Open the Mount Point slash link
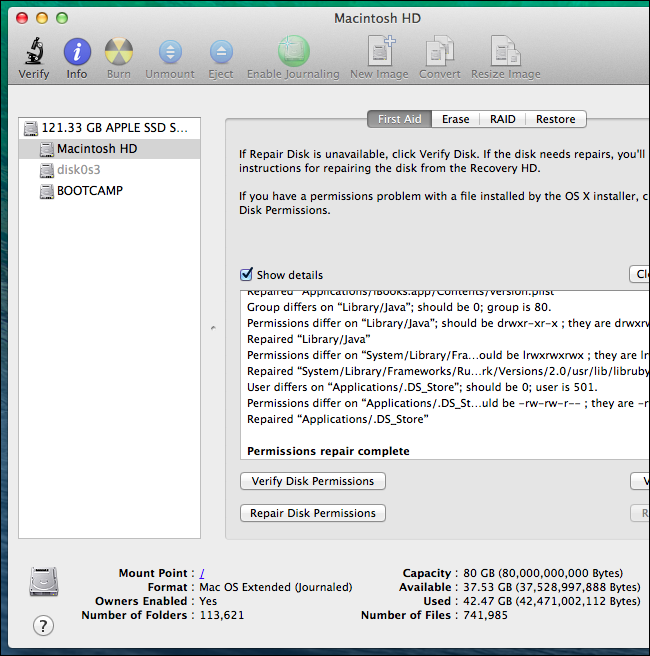 point(202,573)
